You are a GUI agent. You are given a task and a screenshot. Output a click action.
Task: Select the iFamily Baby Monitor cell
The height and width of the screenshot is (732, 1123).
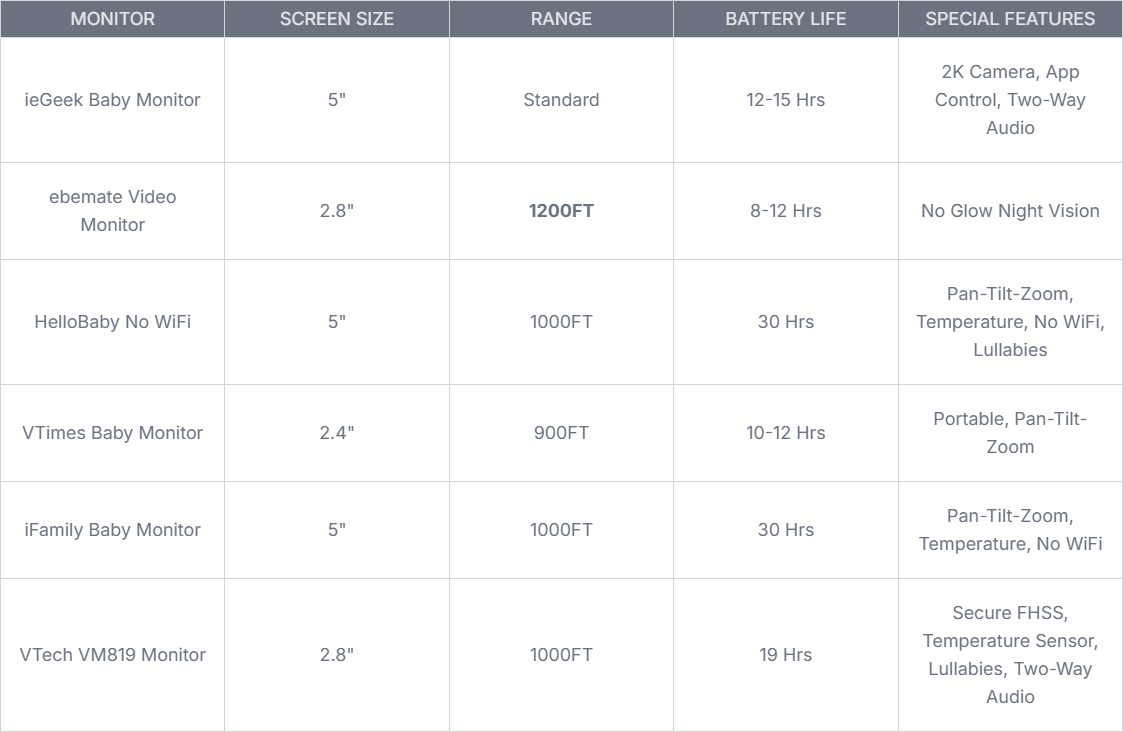click(x=112, y=530)
